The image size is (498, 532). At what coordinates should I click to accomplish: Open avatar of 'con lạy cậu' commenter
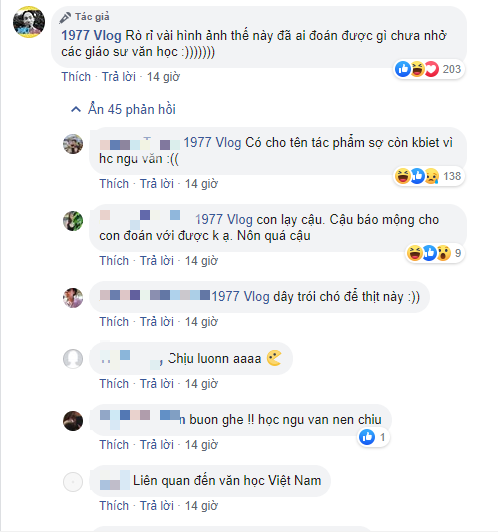click(x=73, y=221)
